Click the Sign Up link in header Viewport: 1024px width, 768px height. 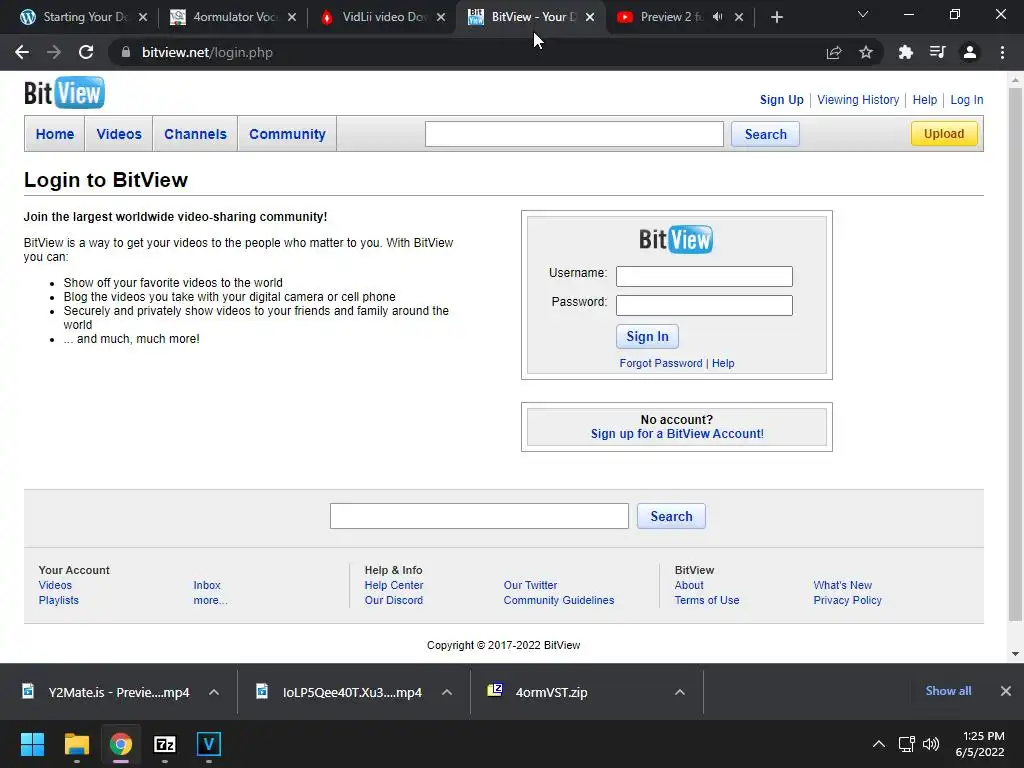[781, 100]
